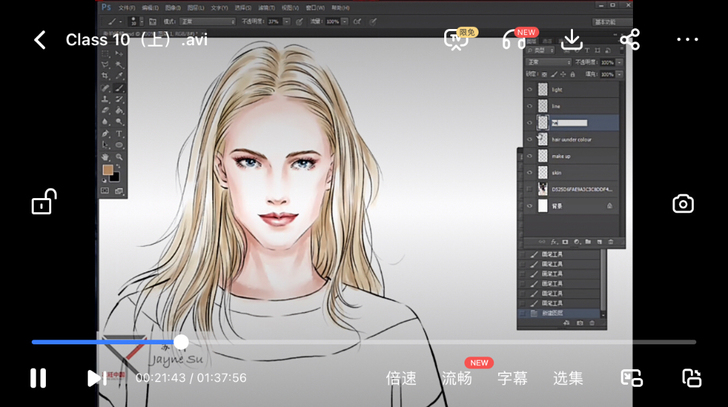Open the picture-in-picture window icon

pos(632,378)
